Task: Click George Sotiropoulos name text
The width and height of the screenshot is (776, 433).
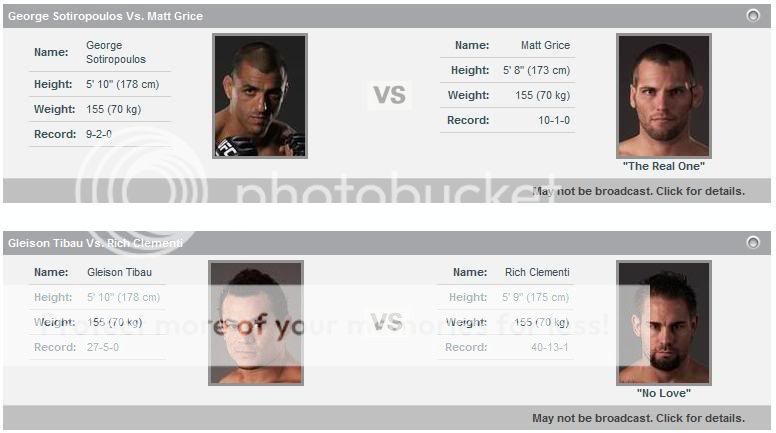Action: point(116,52)
